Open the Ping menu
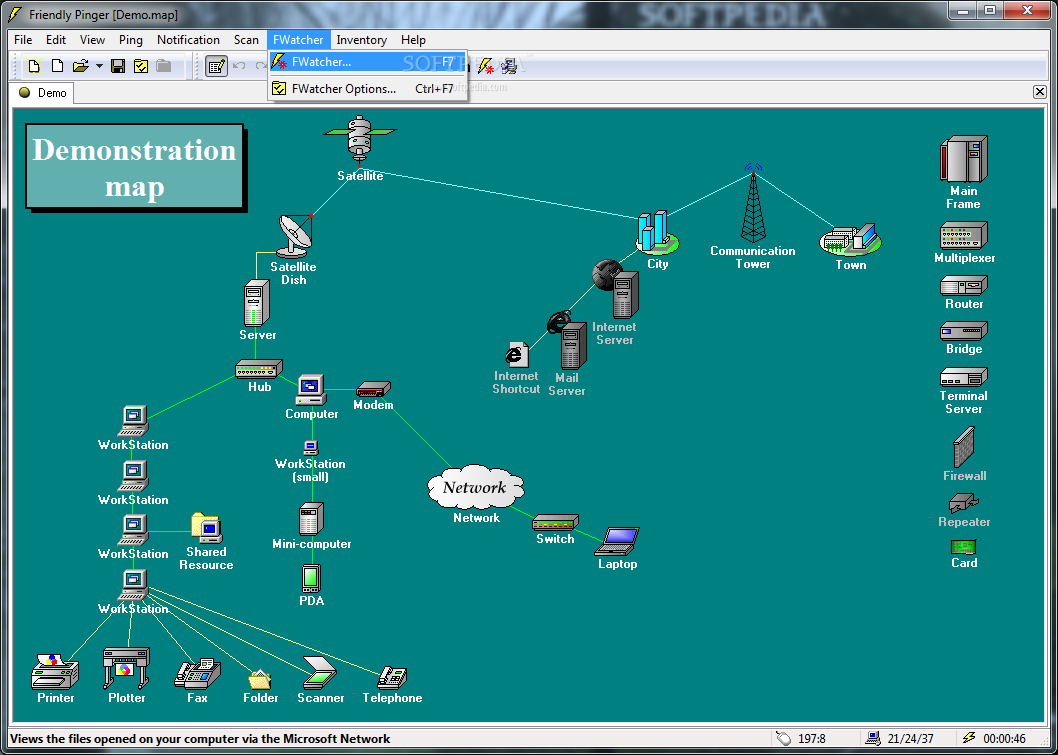Screen dimensions: 1058x755 pos(131,40)
